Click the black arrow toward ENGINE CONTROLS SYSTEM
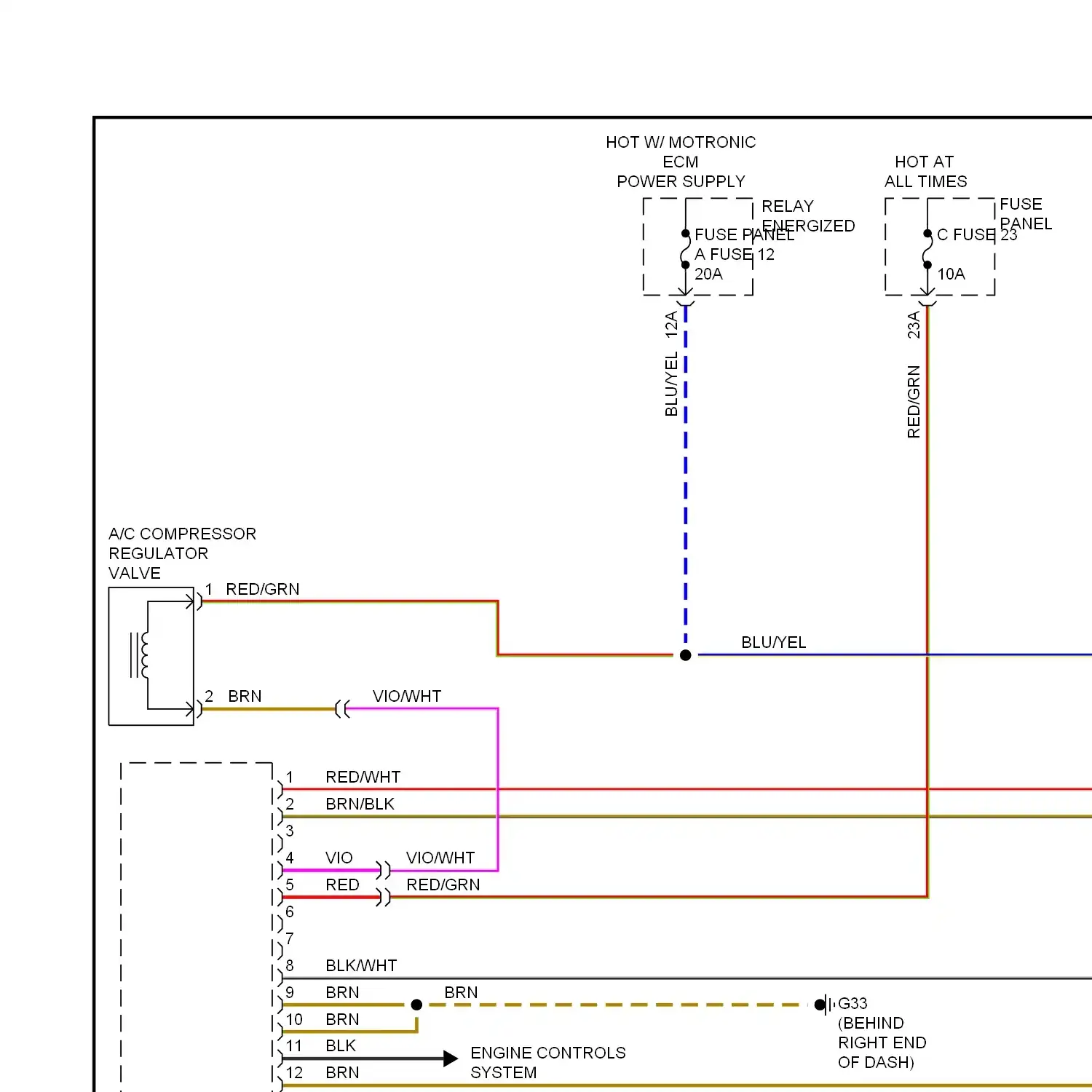1092x1092 pixels. pyautogui.click(x=451, y=1059)
